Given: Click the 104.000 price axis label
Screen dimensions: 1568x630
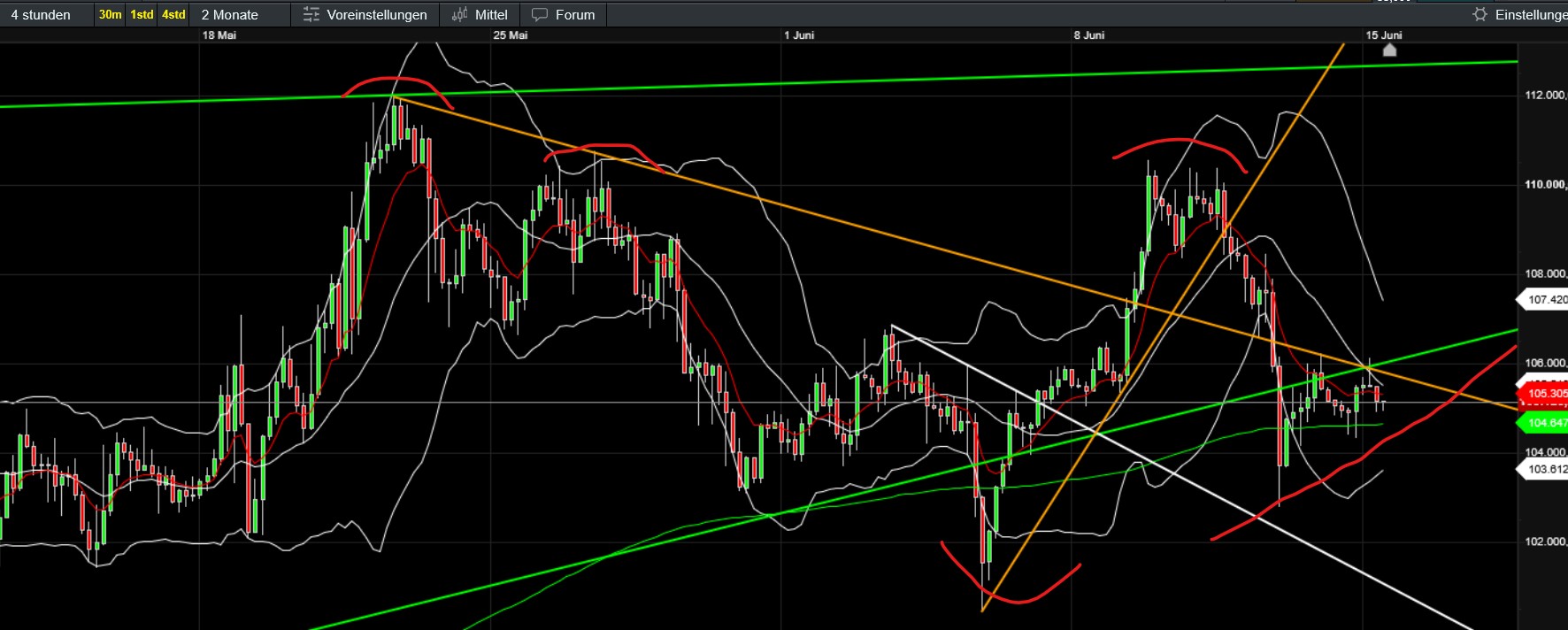Looking at the screenshot, I should [1545, 453].
